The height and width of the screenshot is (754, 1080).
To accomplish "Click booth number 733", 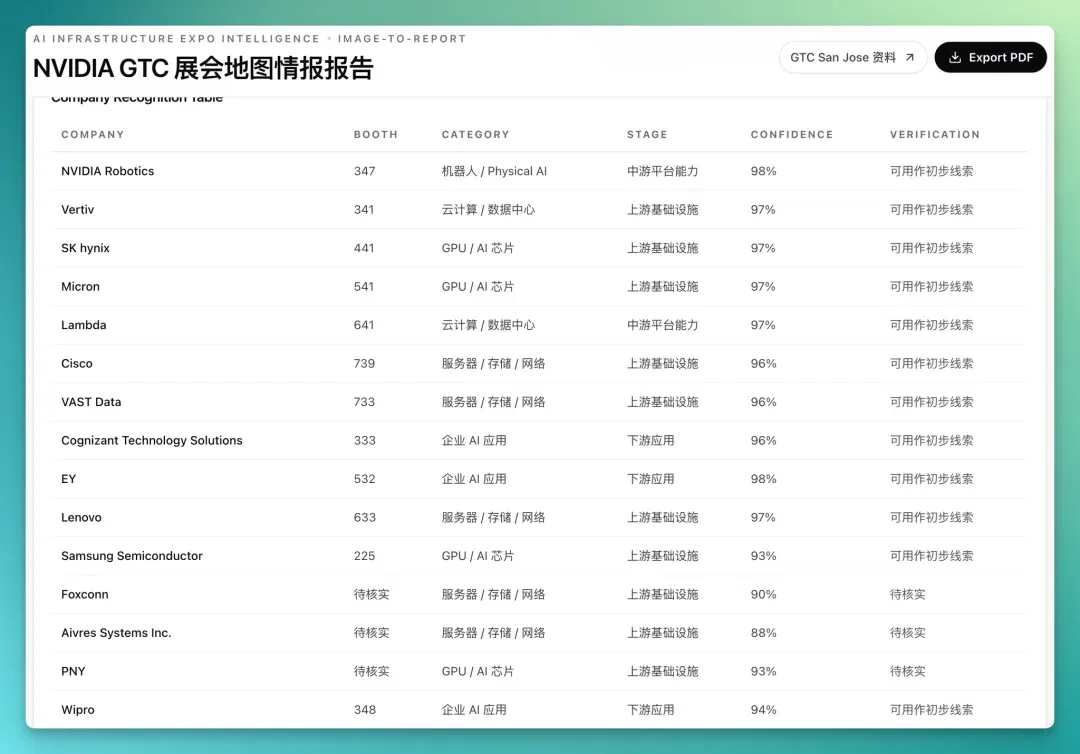I will (x=364, y=402).
